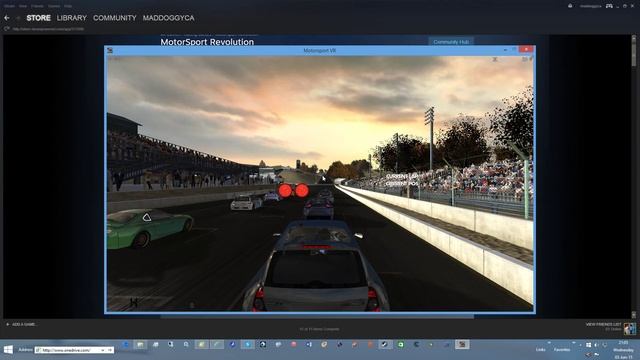Screen dimensions: 640x360
Task: Open Steam notifications inbox icon
Action: pyautogui.click(x=570, y=6)
